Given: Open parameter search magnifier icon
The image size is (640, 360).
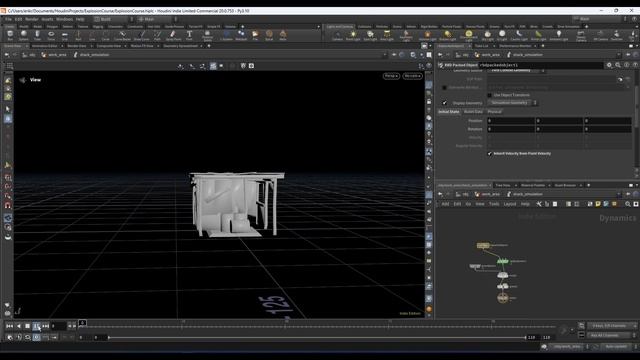Looking at the screenshot, I should tap(618, 65).
